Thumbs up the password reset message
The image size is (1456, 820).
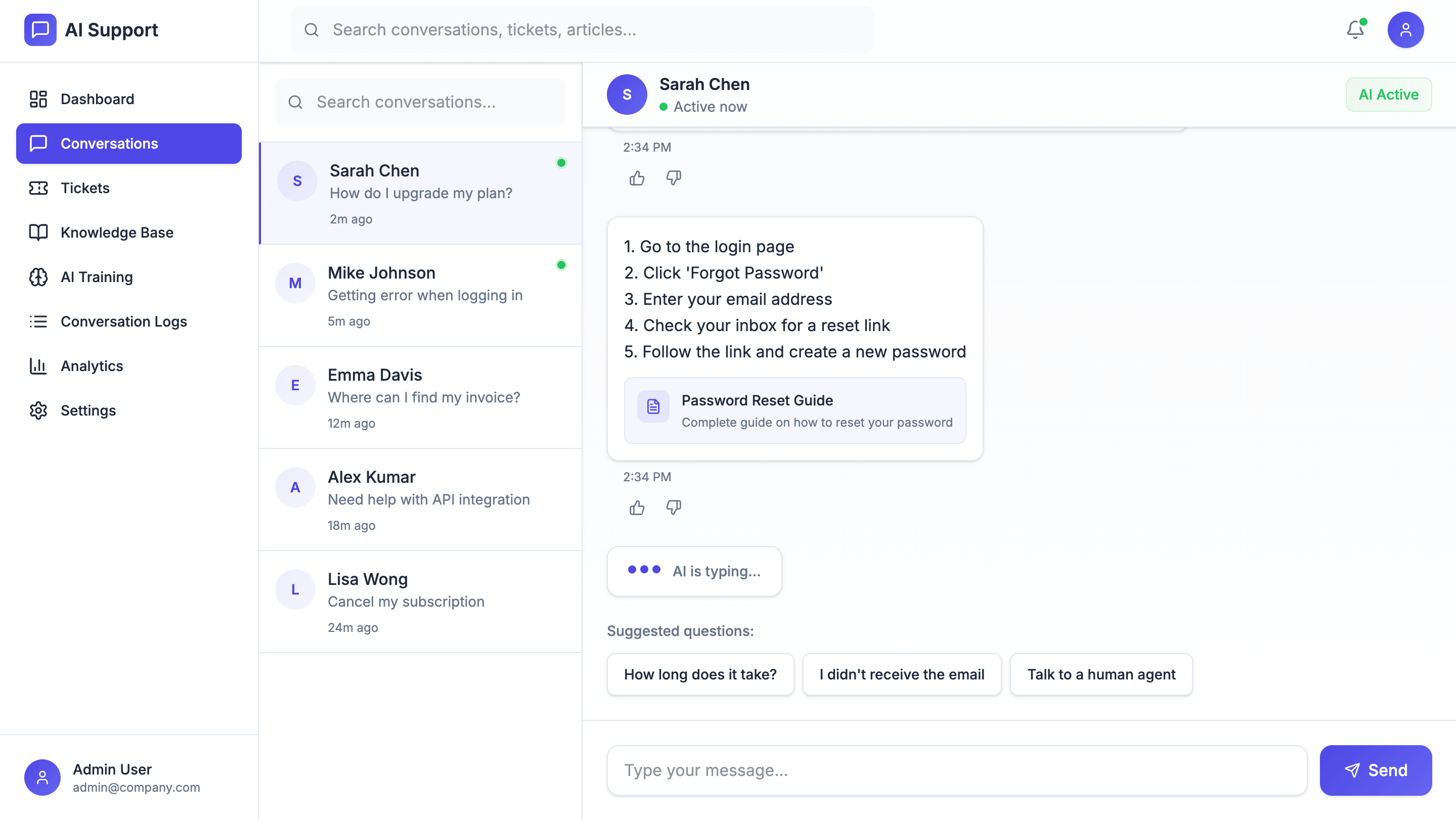636,508
